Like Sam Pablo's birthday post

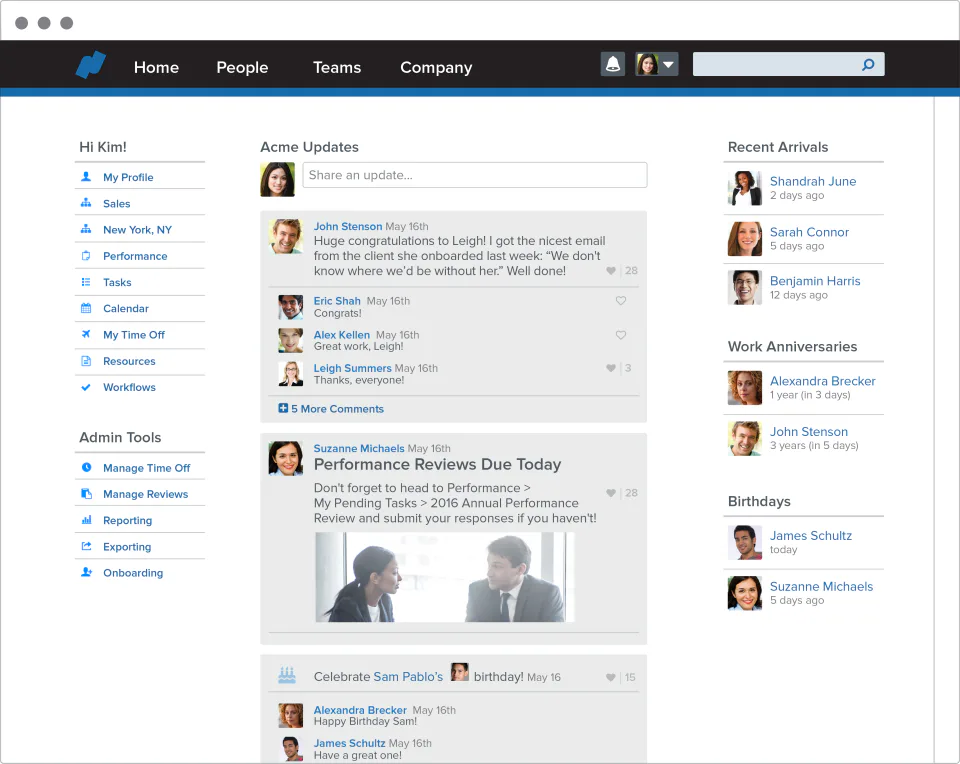610,676
